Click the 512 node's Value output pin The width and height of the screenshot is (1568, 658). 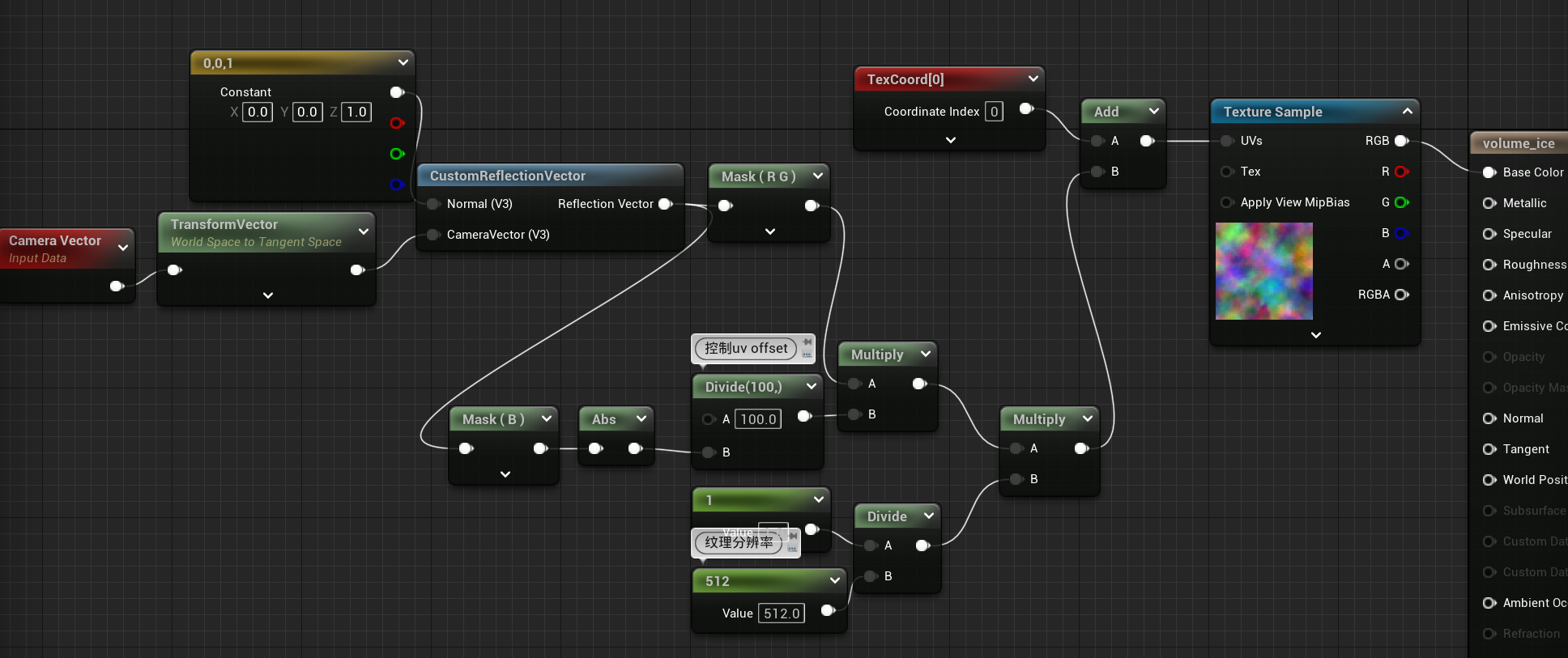coord(828,610)
